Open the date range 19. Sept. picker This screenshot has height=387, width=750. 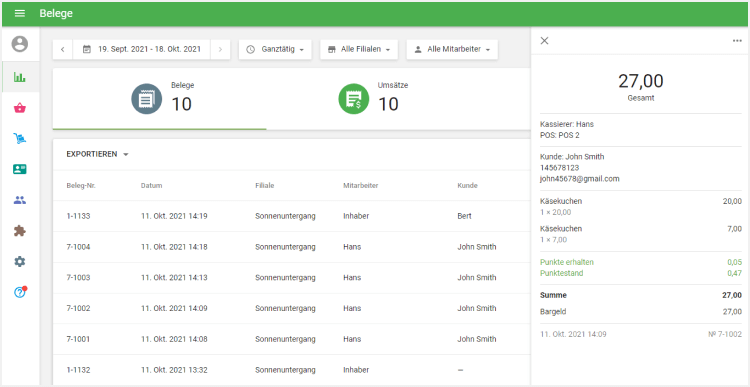click(142, 49)
